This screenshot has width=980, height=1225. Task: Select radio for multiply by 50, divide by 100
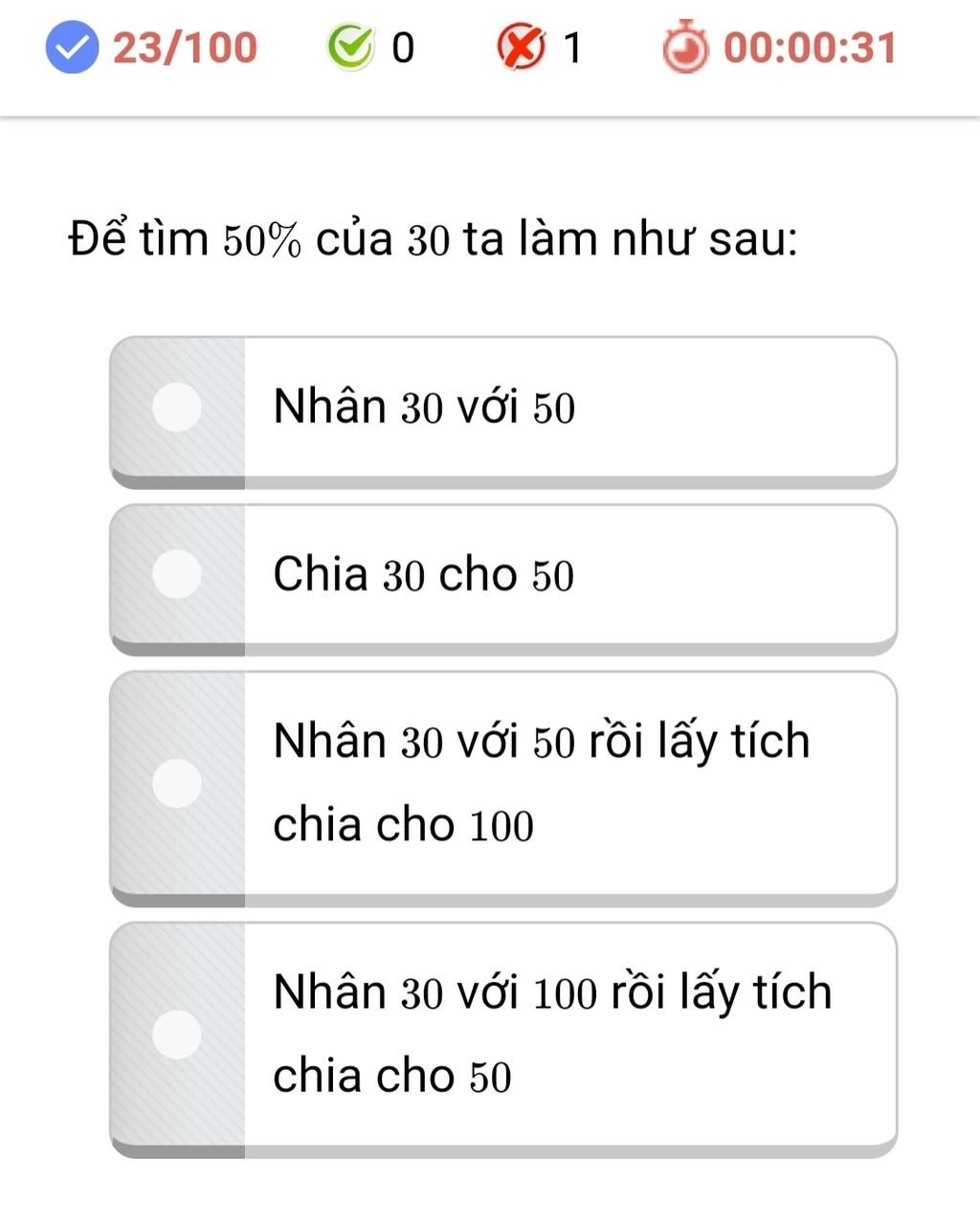(177, 783)
